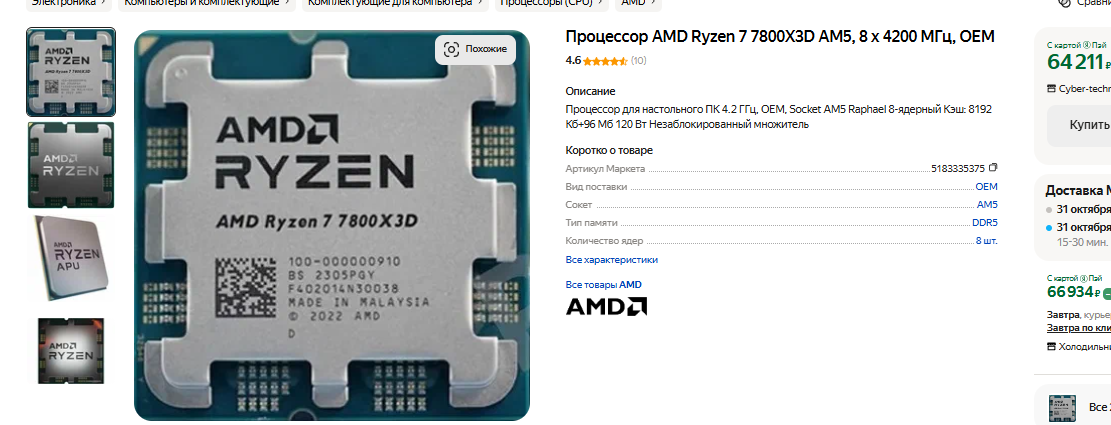This screenshot has height=425, width=1111.
Task: Select the second Ryzen chip thumbnail
Action: click(x=71, y=165)
